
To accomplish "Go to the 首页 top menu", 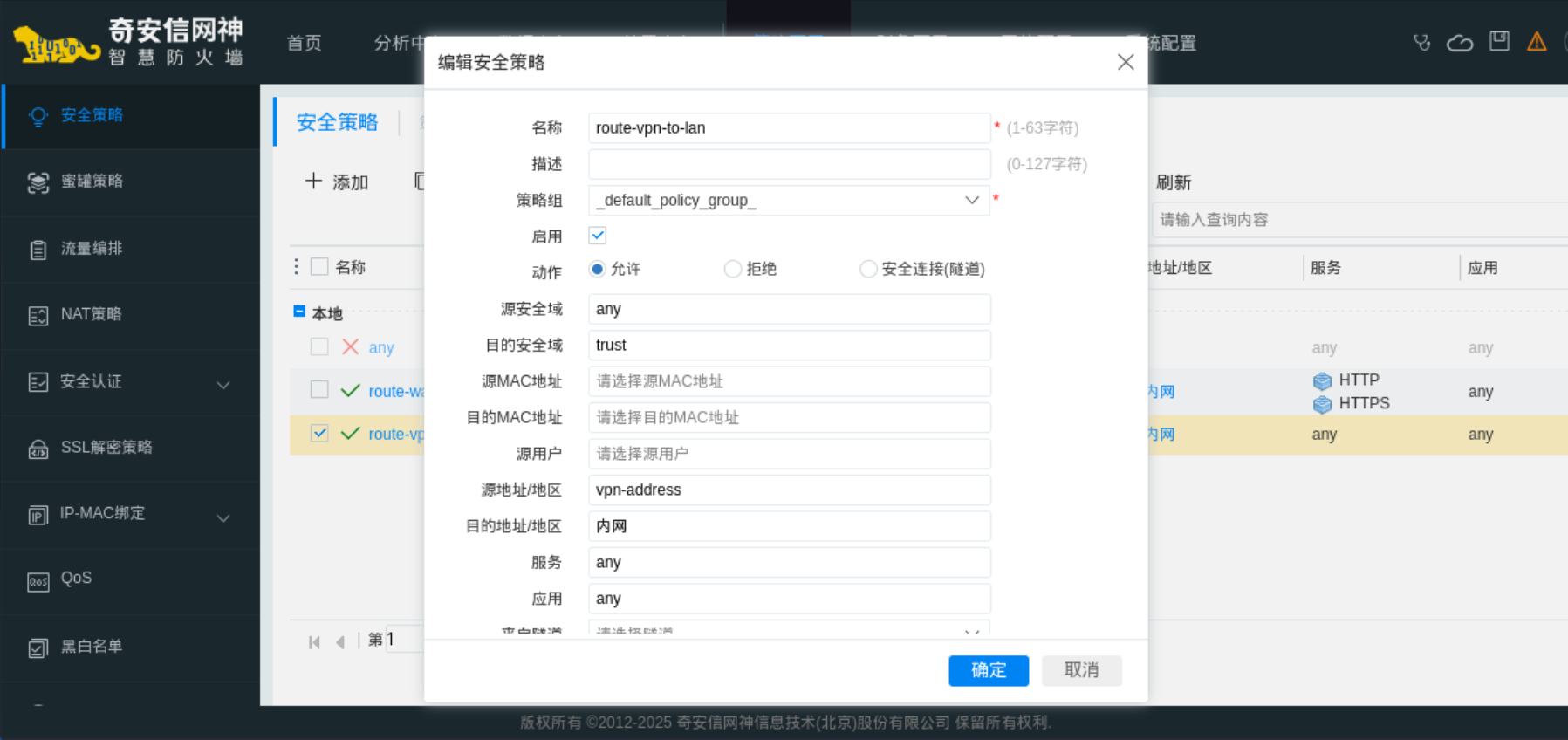I will coord(304,43).
